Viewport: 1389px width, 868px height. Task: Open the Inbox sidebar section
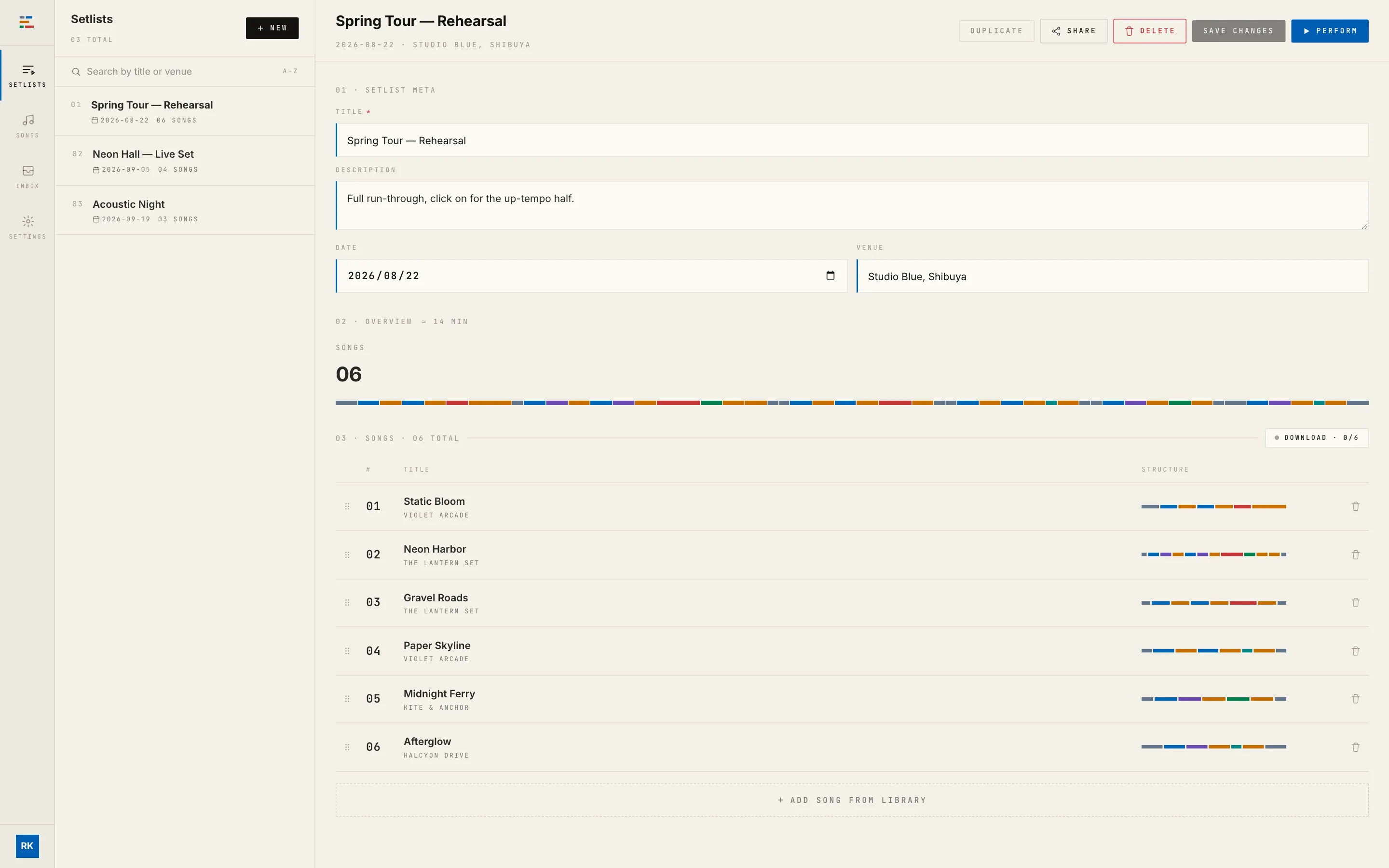27,177
